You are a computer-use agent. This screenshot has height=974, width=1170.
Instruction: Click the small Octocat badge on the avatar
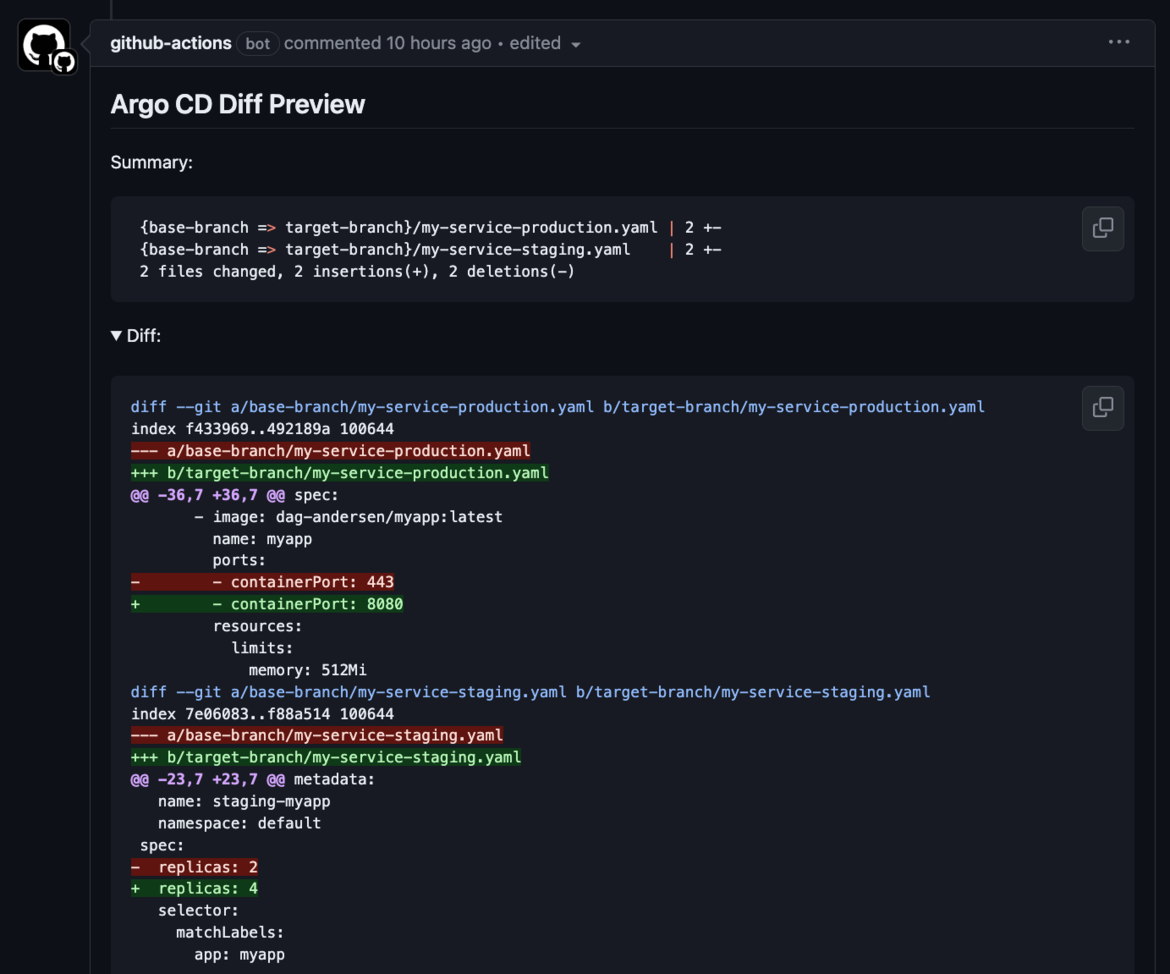pyautogui.click(x=64, y=60)
